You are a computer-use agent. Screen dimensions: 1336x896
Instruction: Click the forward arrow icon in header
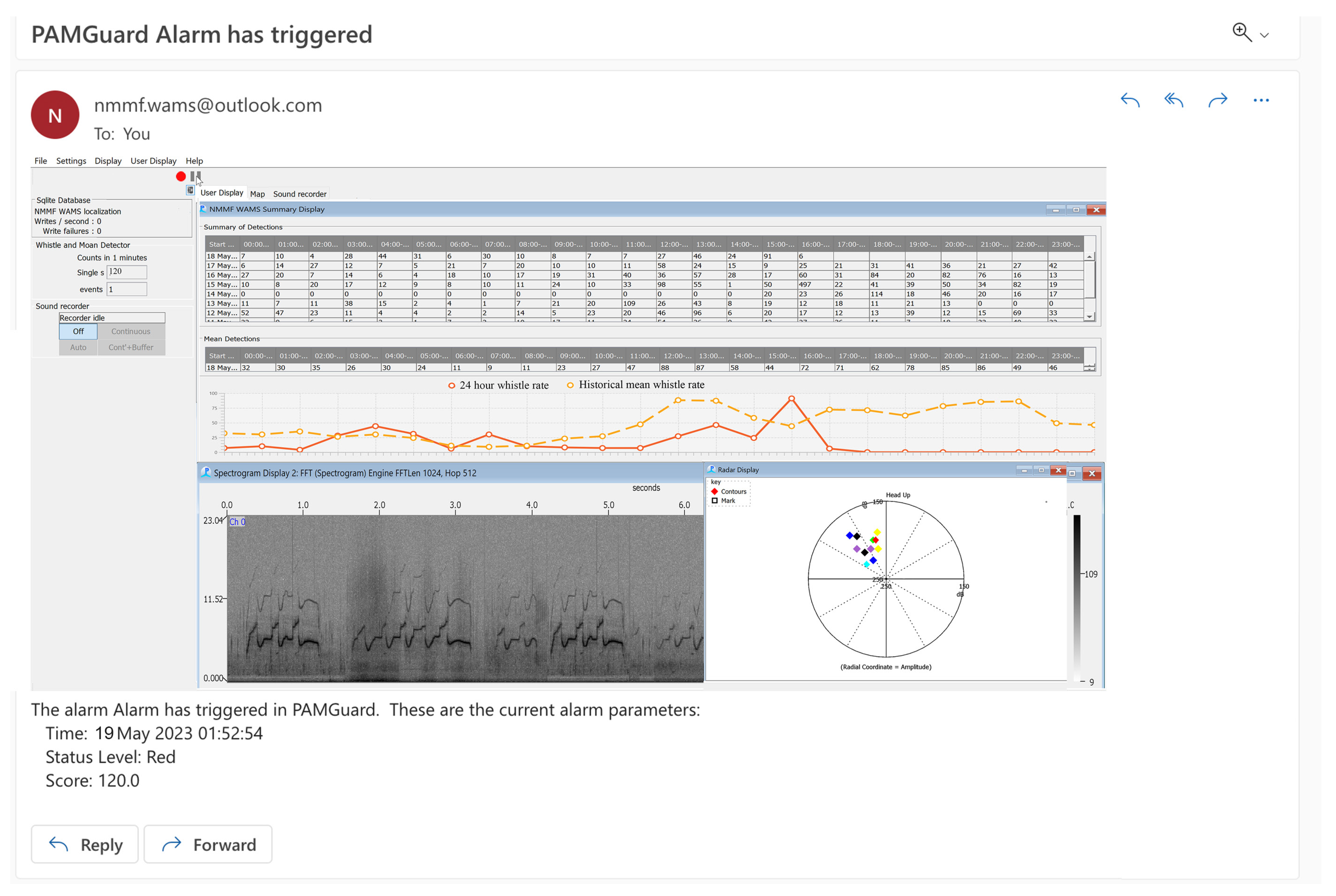click(x=1218, y=101)
